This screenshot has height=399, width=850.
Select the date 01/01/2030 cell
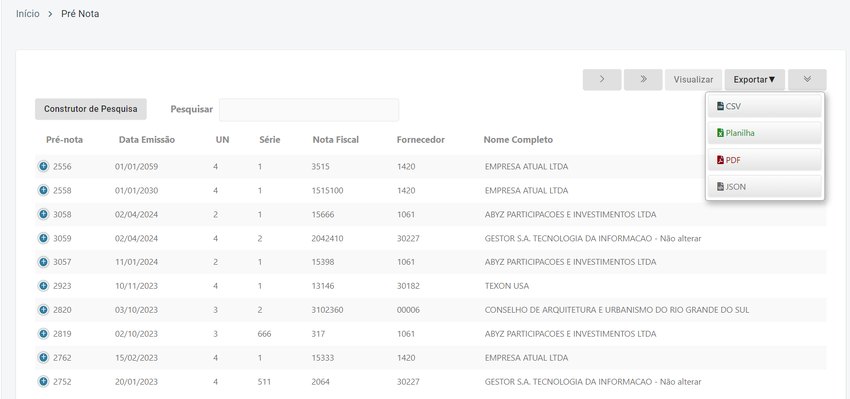[x=137, y=190]
